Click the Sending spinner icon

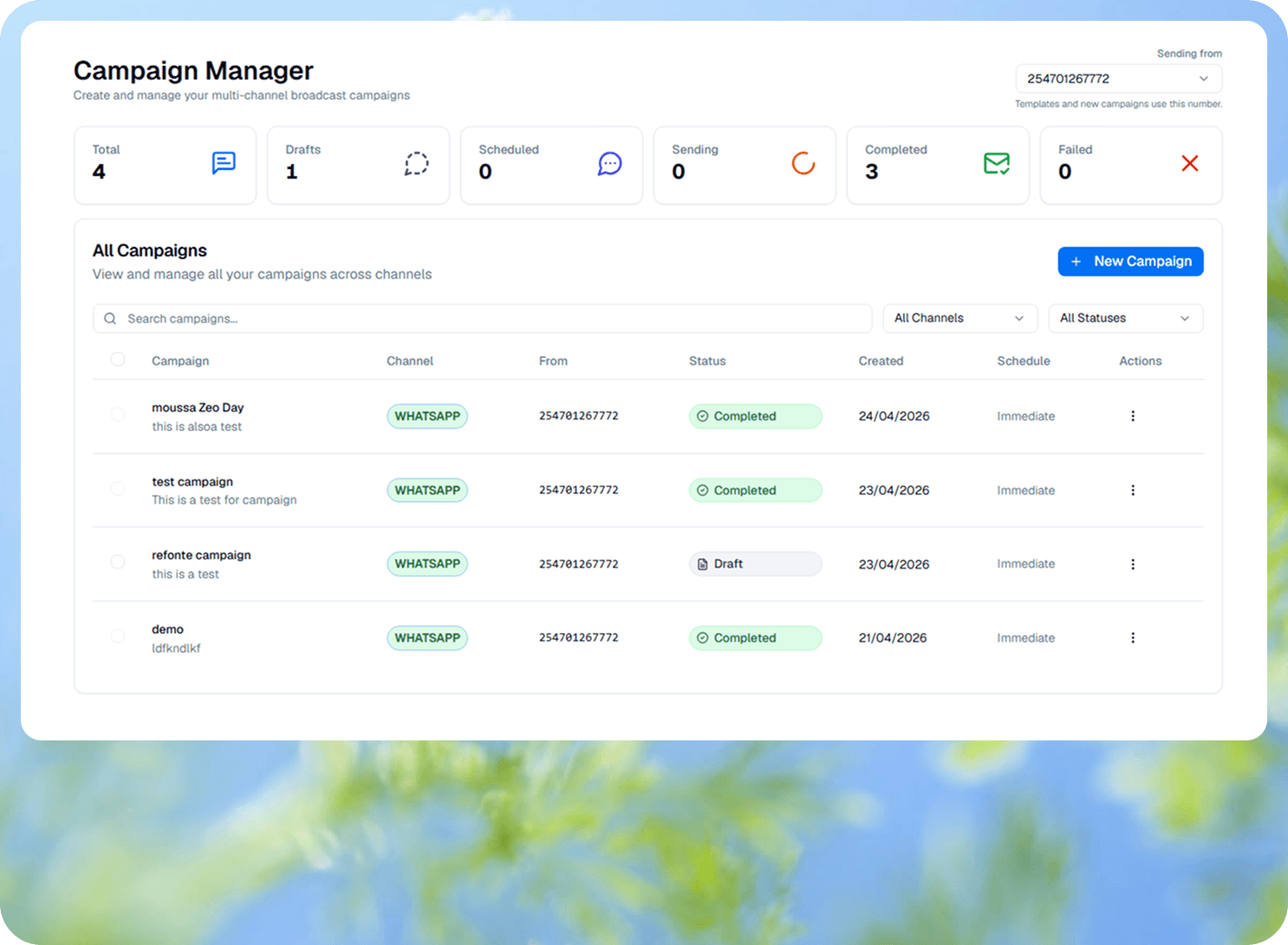803,163
